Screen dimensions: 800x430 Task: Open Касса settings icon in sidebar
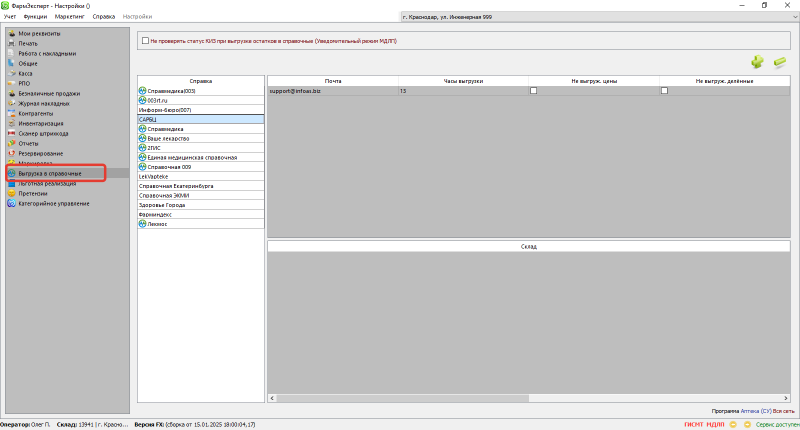coord(12,73)
